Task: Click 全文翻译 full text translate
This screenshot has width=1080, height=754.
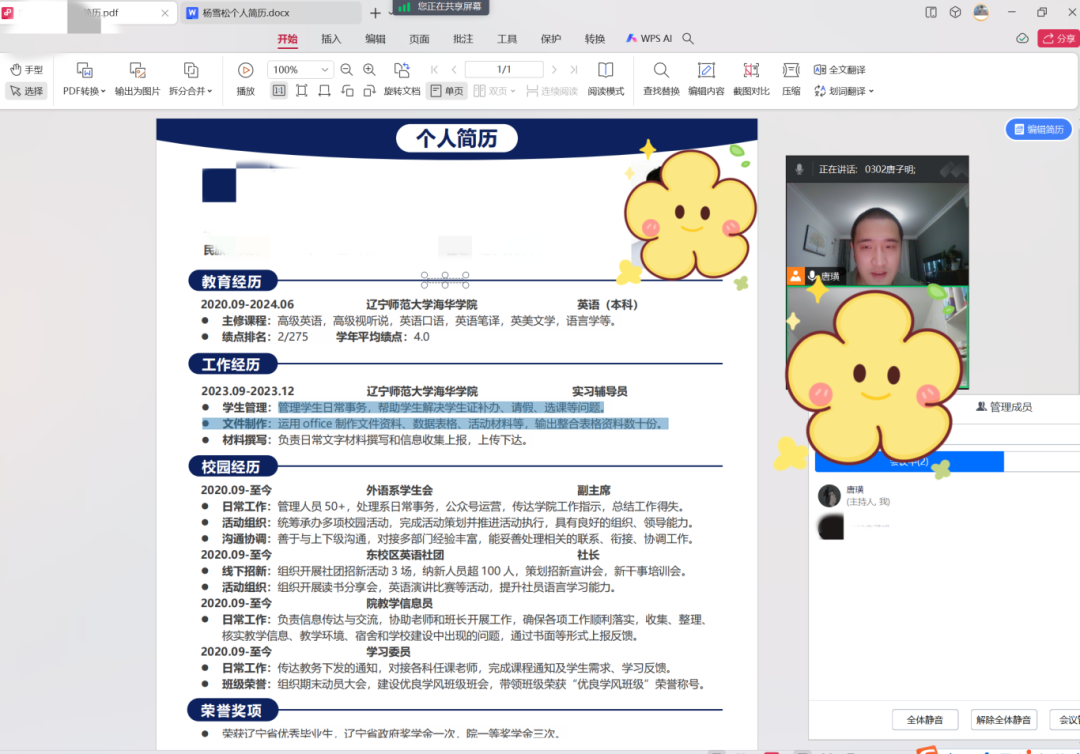Action: point(840,70)
